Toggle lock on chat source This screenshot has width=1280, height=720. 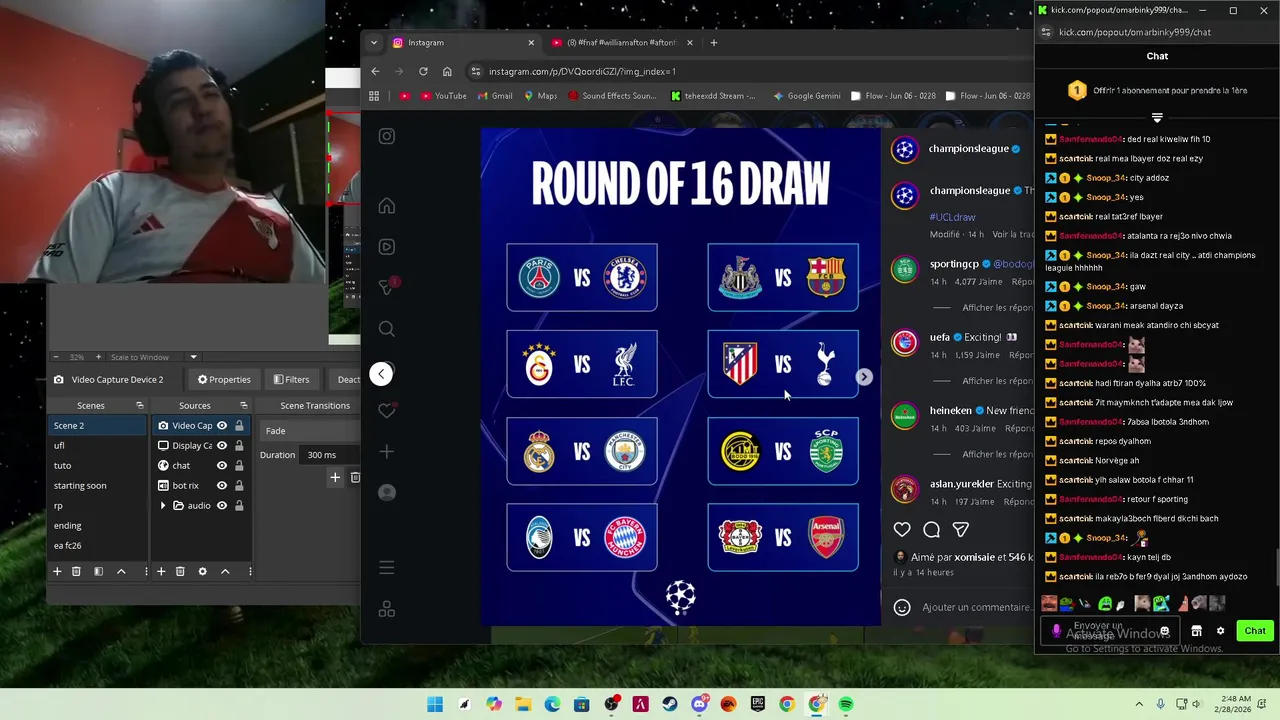[x=239, y=466]
